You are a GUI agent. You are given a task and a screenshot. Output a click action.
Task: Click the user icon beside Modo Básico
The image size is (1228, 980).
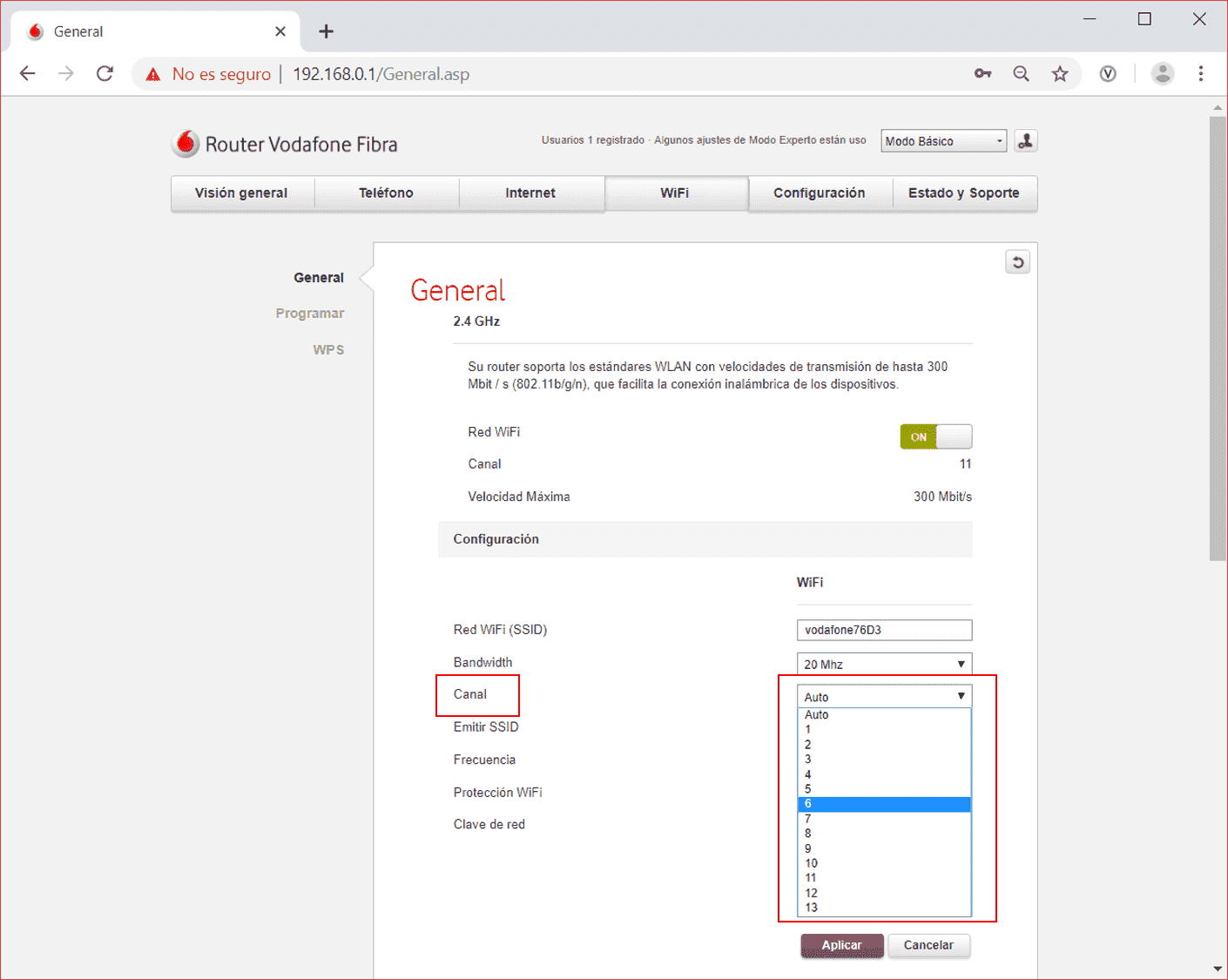(1025, 141)
